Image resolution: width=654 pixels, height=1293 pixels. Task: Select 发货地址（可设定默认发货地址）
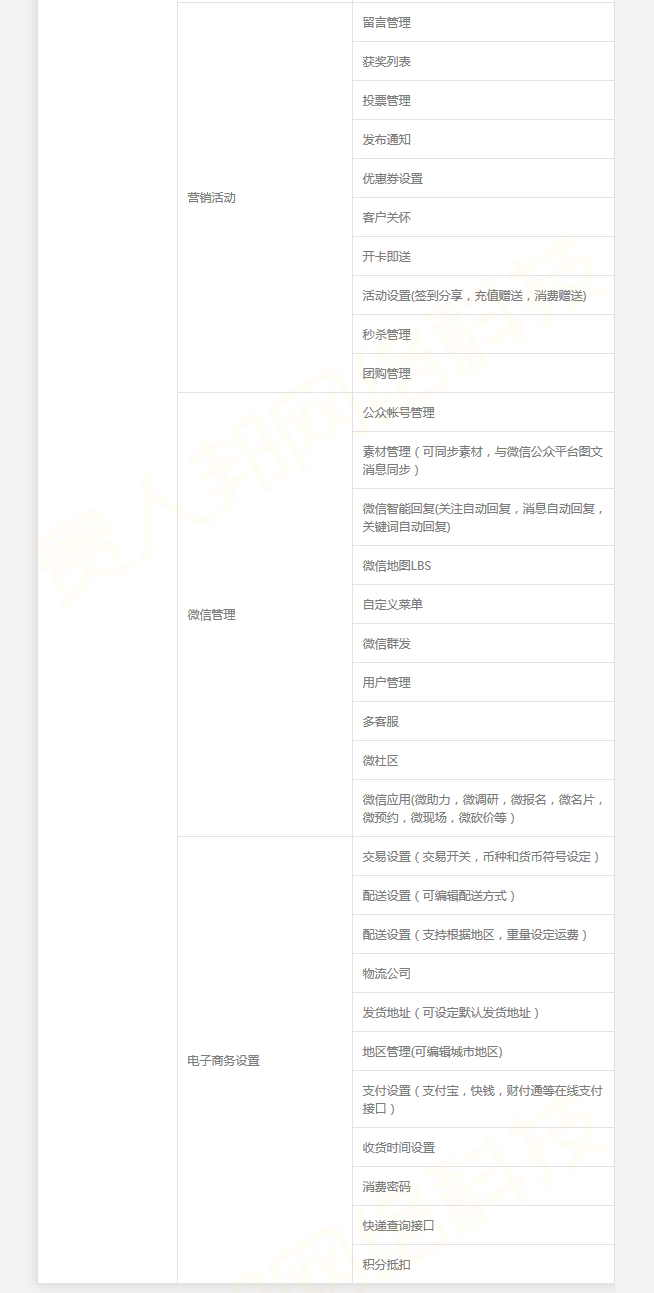coord(483,1012)
